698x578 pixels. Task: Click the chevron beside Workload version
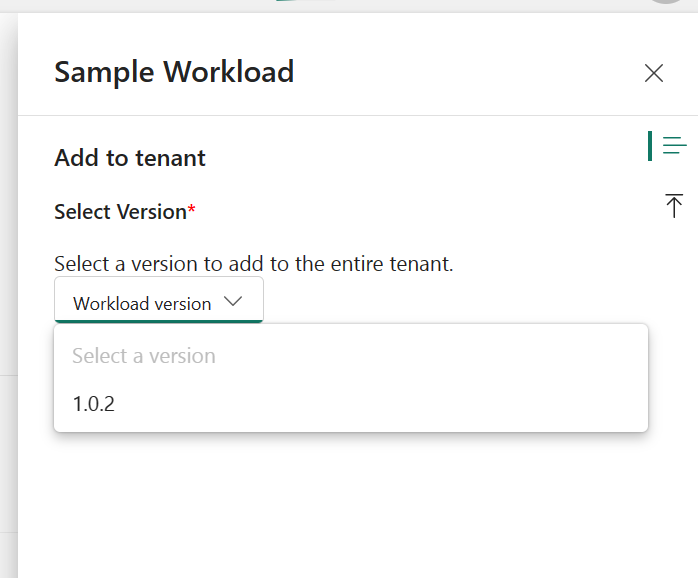234,301
